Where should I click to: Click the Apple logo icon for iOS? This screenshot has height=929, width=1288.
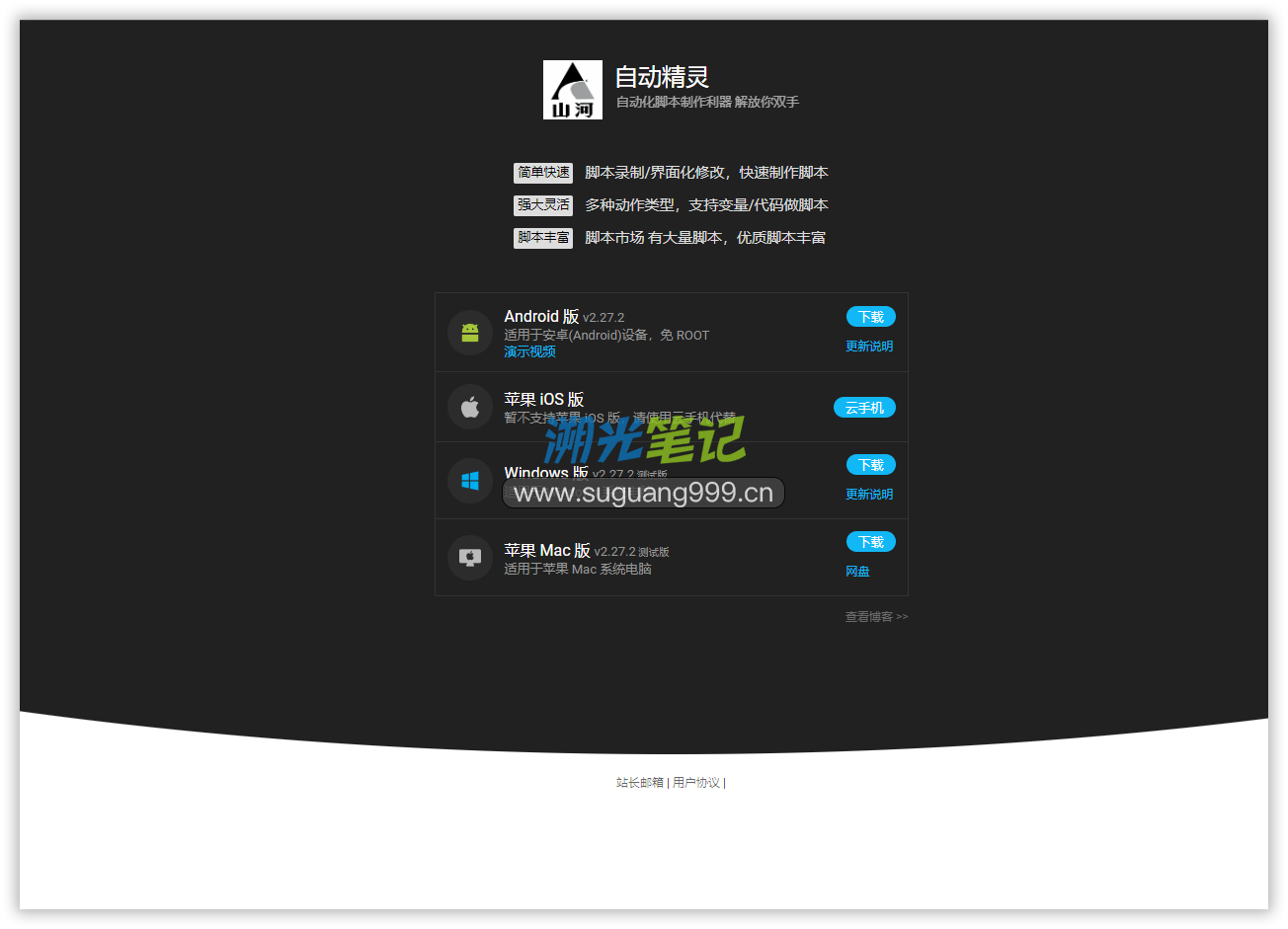point(470,407)
